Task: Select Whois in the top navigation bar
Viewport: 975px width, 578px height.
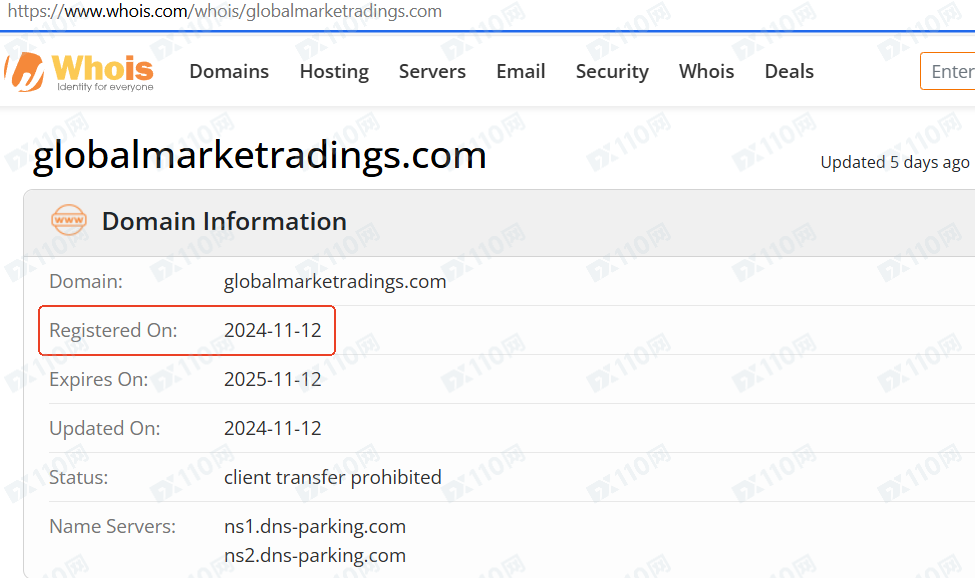Action: (x=706, y=72)
